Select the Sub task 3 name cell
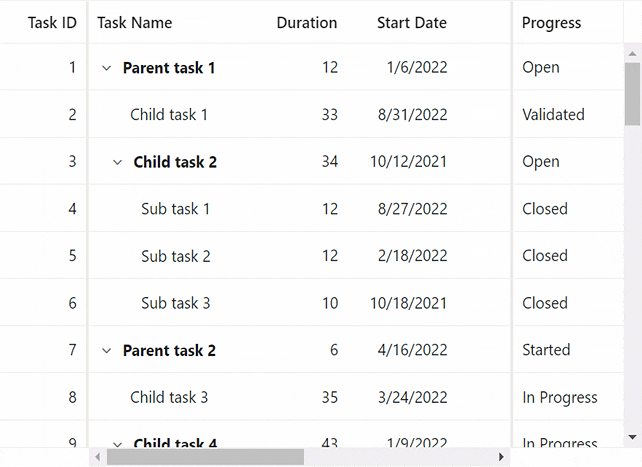This screenshot has height=467, width=642. point(175,303)
